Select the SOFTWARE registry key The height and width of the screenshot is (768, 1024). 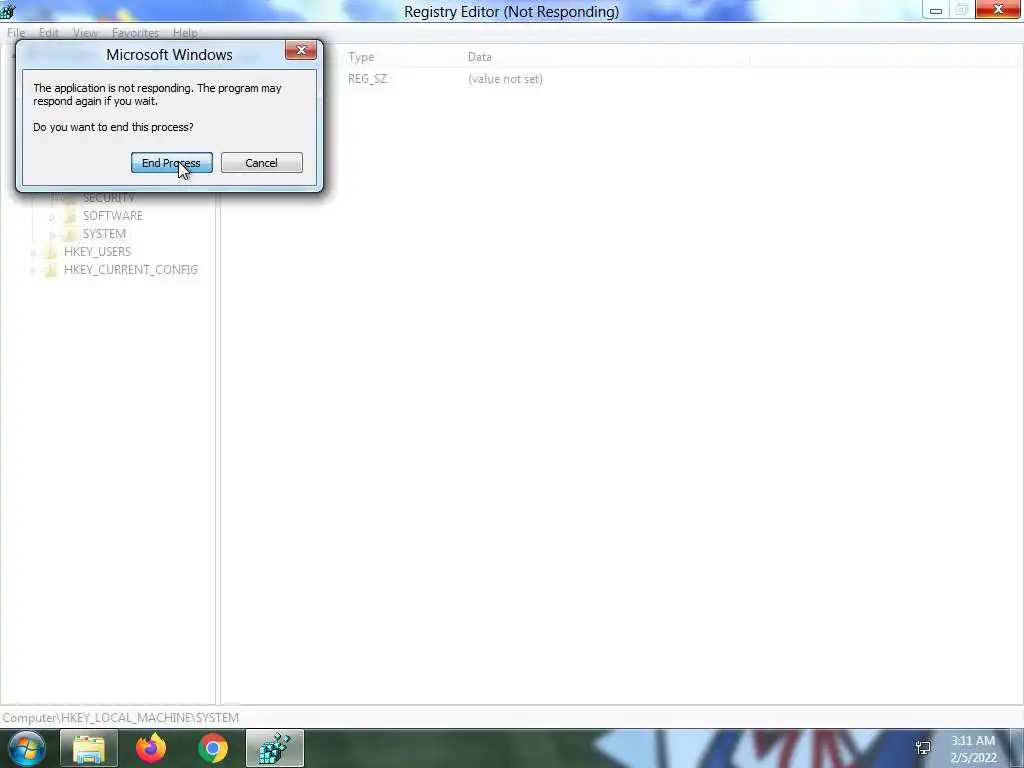coord(112,216)
